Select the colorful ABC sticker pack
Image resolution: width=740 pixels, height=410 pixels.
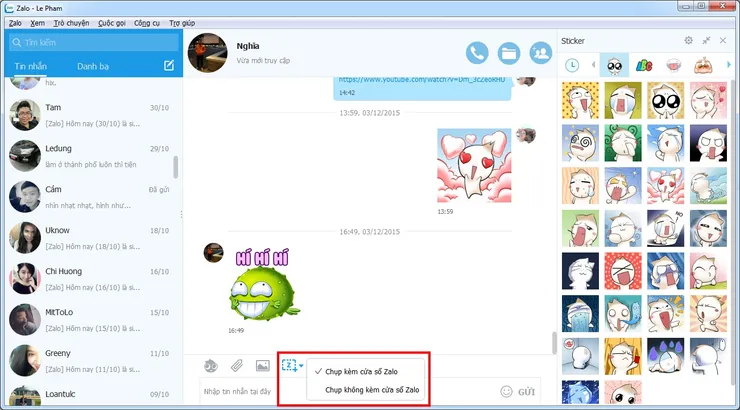tap(644, 66)
